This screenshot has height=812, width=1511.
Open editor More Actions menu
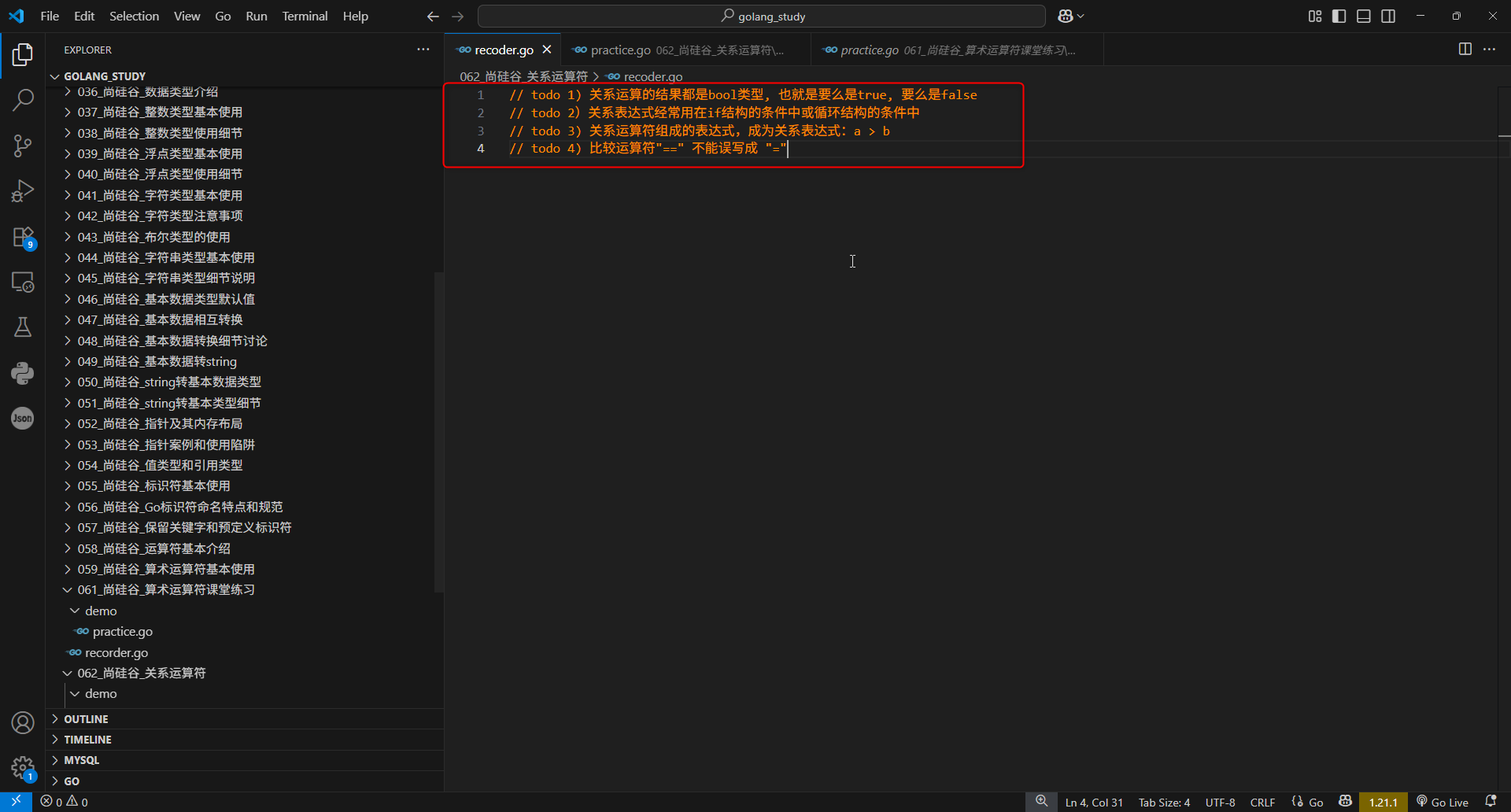point(1489,49)
